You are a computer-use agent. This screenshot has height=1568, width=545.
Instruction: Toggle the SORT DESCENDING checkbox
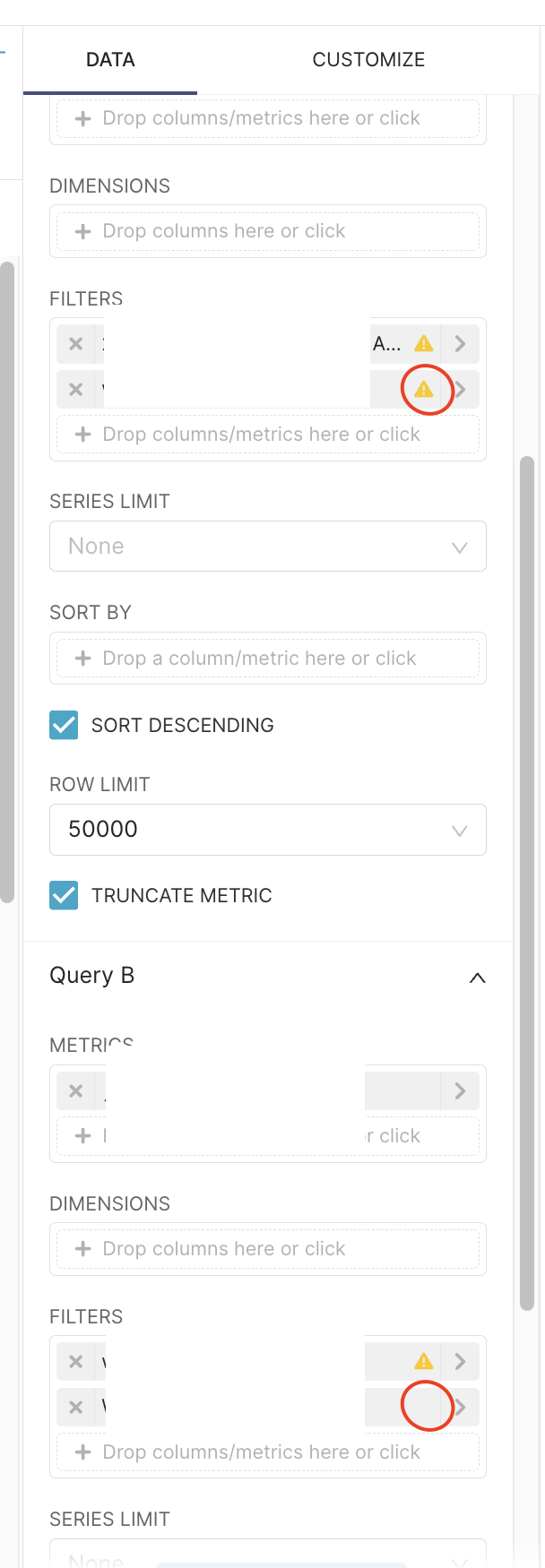[x=64, y=725]
